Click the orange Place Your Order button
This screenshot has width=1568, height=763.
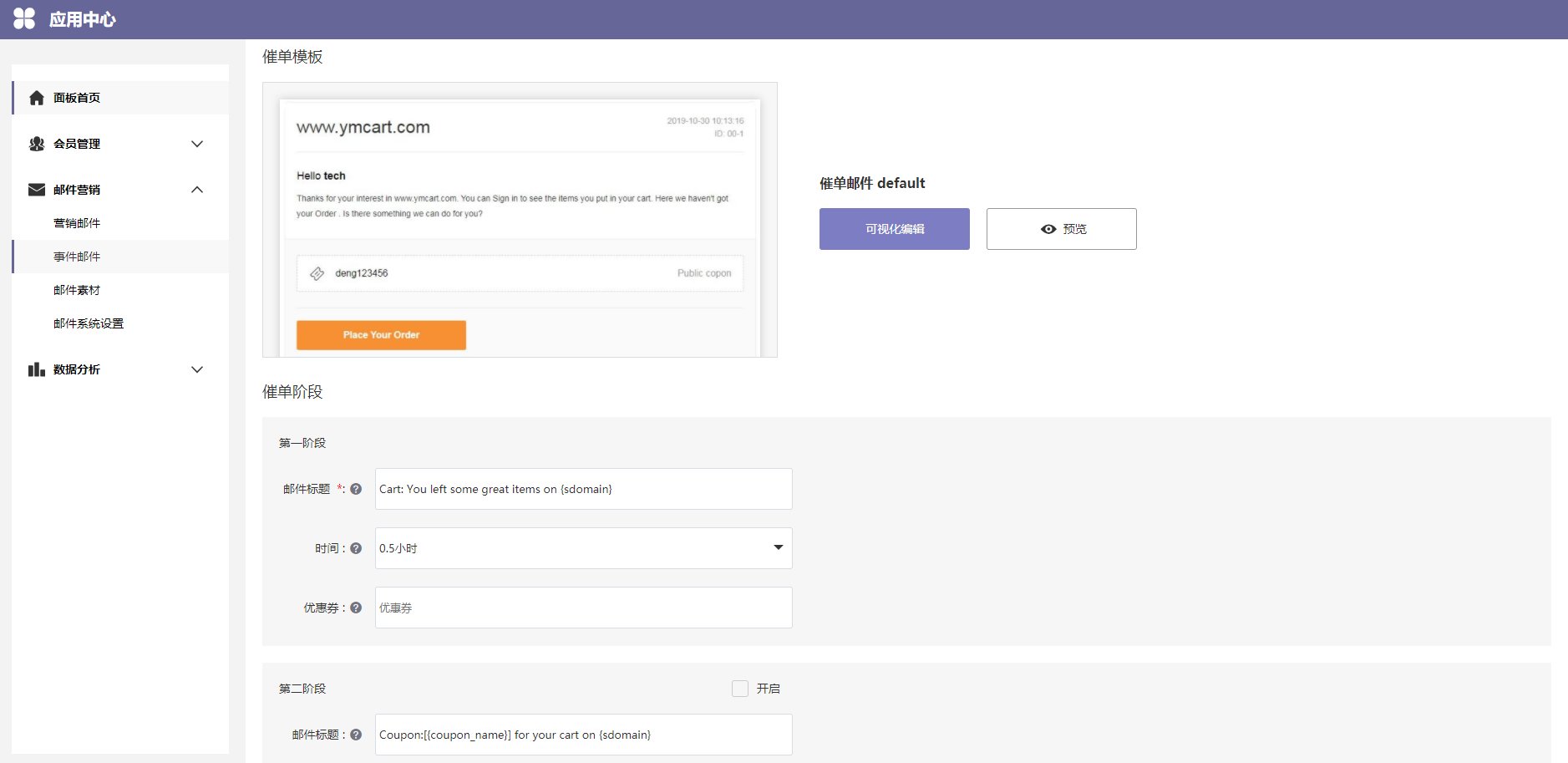pyautogui.click(x=381, y=335)
